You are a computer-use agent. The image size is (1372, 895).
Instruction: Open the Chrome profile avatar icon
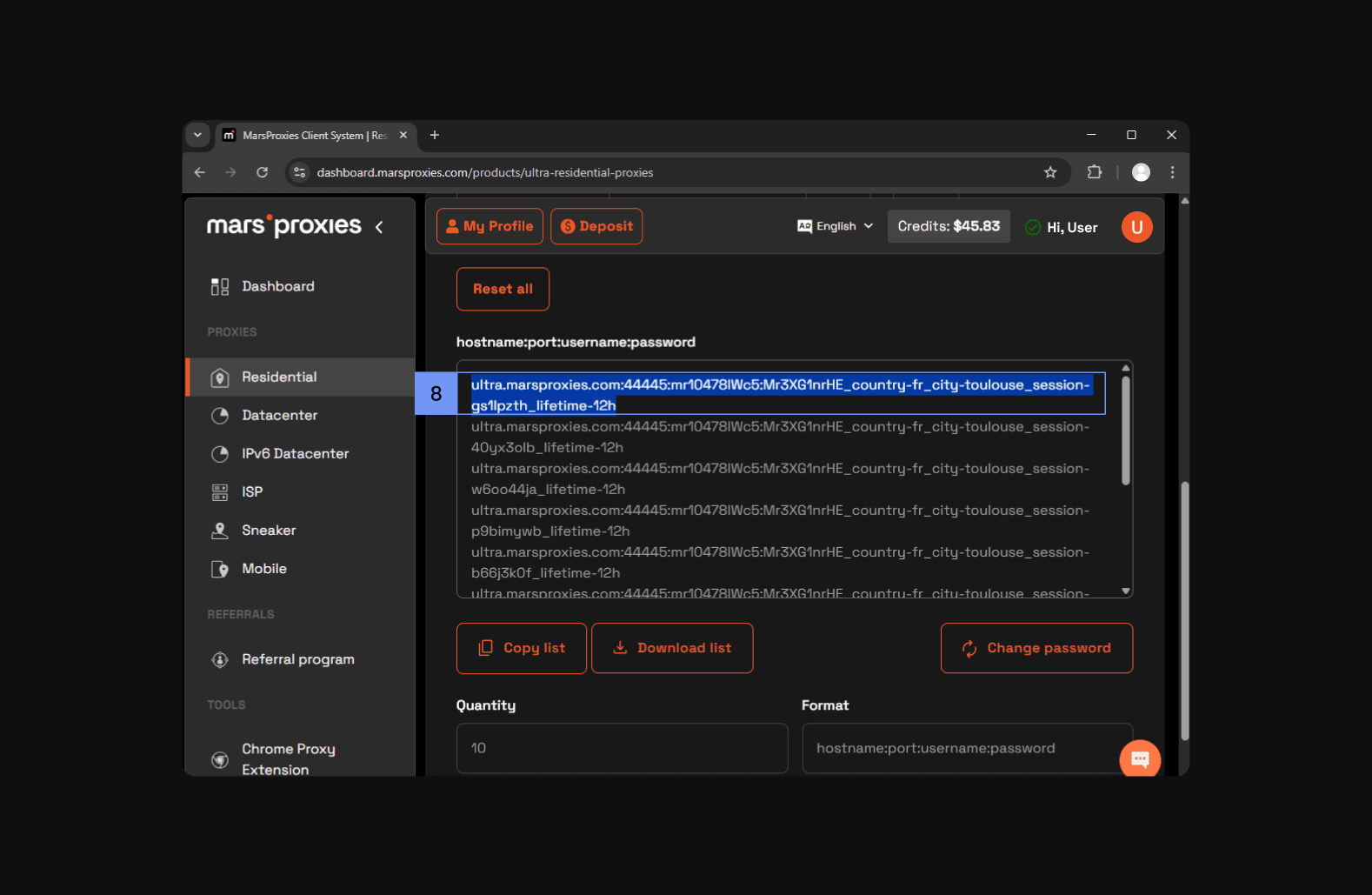click(x=1142, y=172)
